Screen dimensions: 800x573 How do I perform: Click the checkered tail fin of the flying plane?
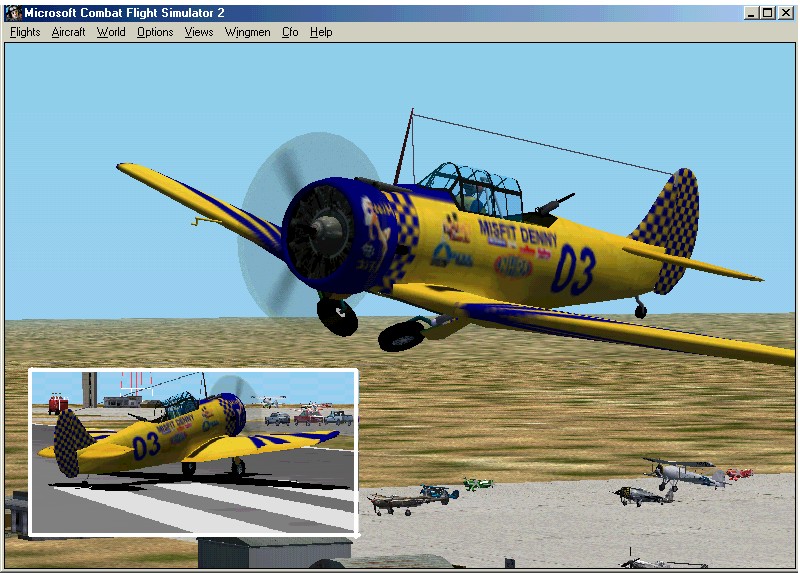click(x=670, y=225)
